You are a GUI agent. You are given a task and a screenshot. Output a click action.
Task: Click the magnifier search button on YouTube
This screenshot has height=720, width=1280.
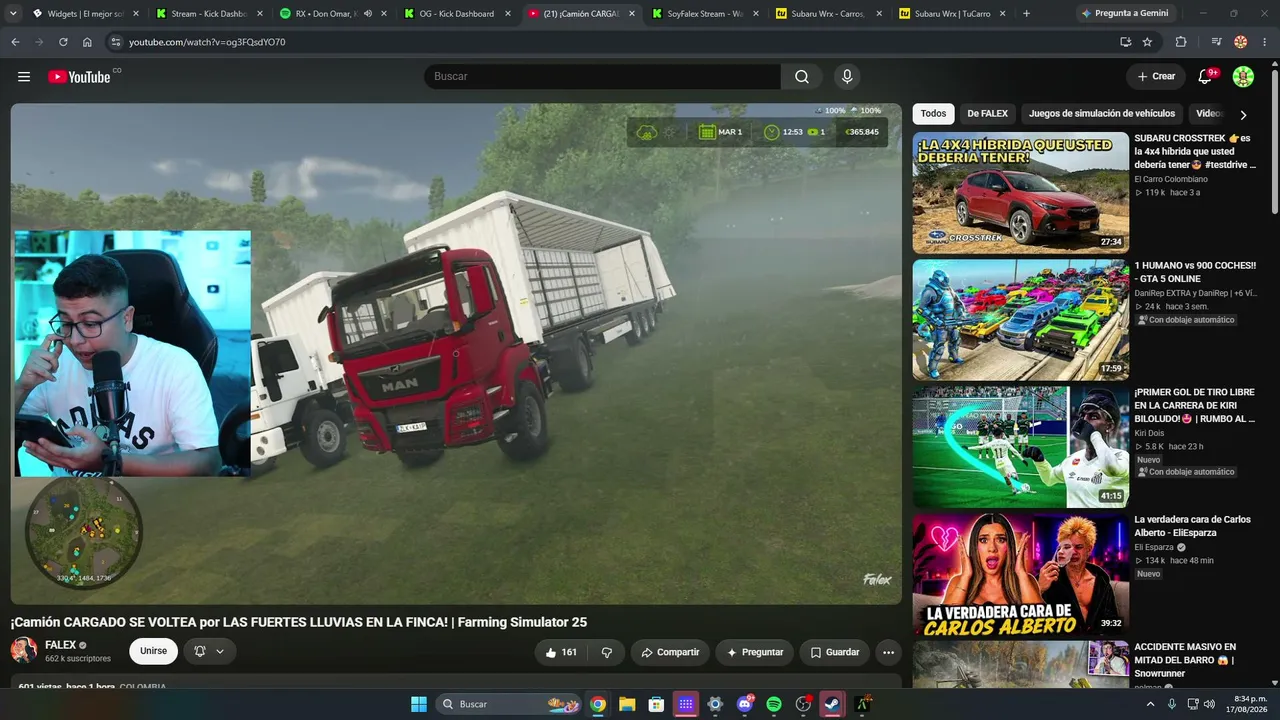[802, 77]
